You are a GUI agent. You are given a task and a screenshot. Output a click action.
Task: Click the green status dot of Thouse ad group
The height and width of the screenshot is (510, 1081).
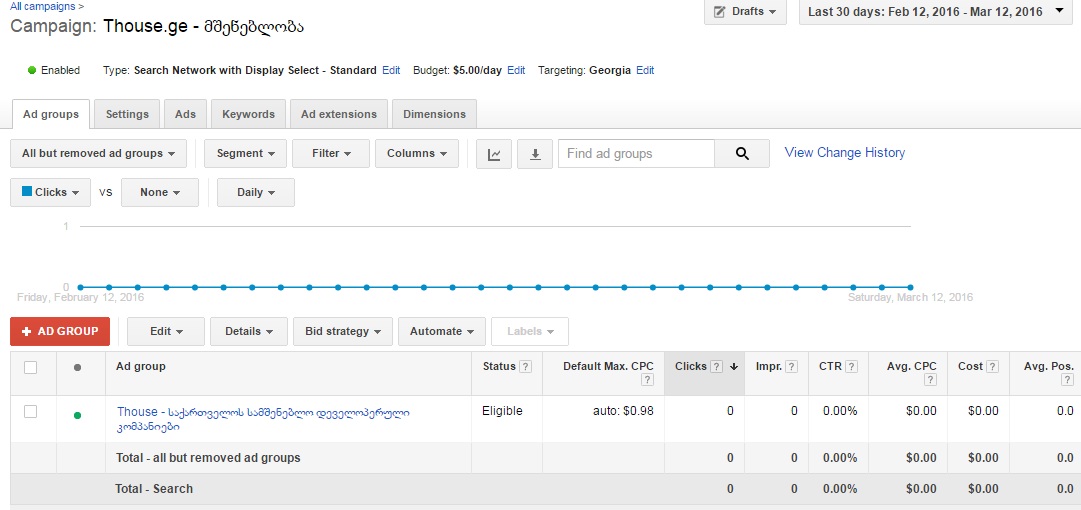(x=78, y=415)
